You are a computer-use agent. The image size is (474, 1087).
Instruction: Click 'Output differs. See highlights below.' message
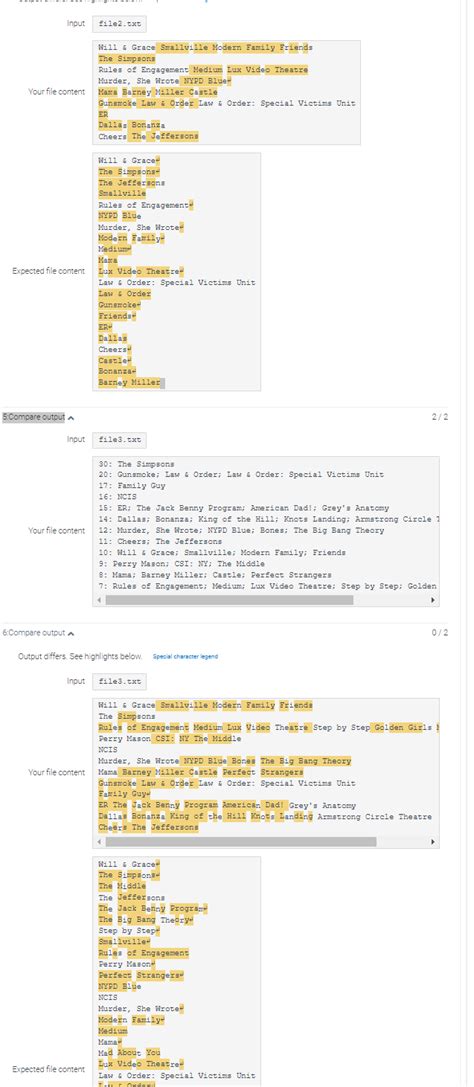[80, 656]
